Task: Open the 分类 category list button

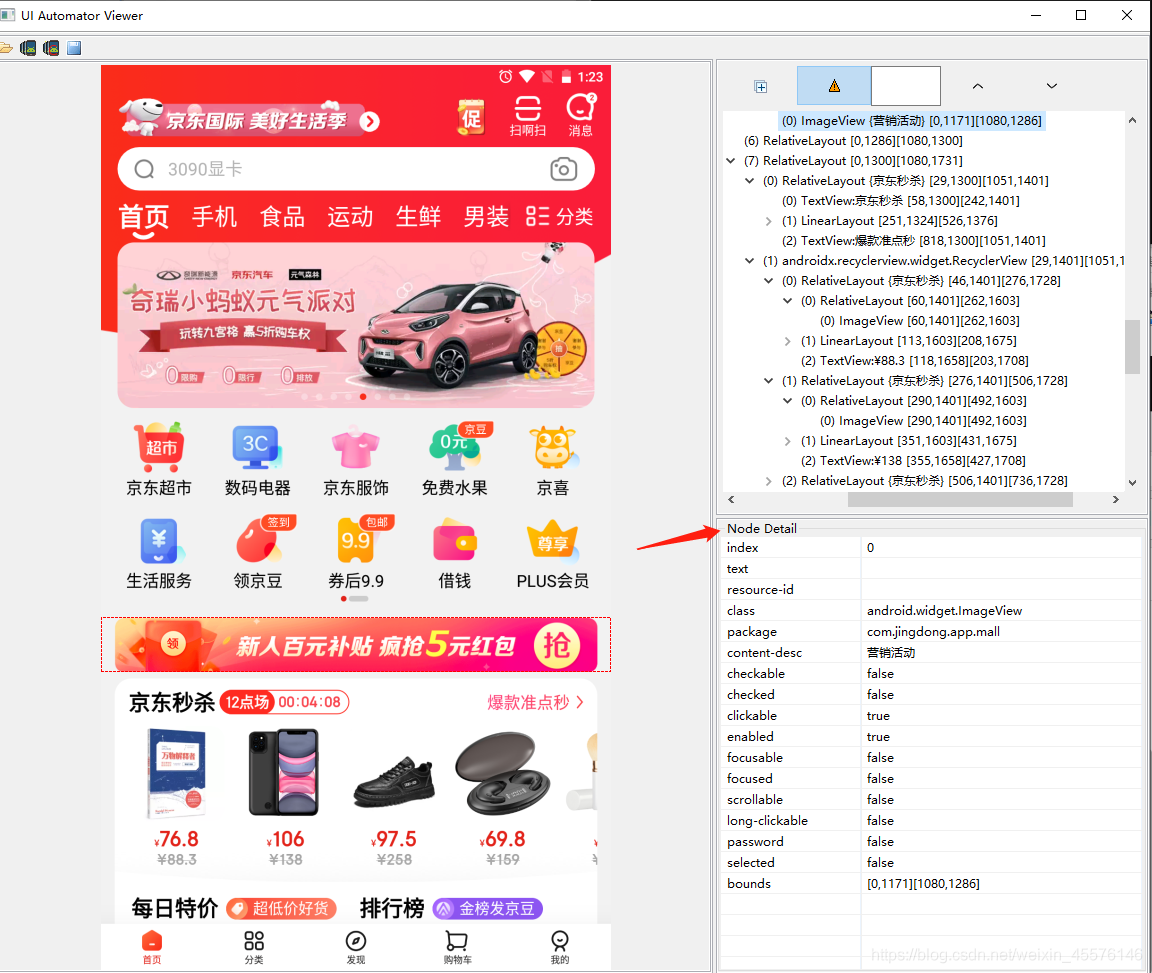Action: (559, 217)
